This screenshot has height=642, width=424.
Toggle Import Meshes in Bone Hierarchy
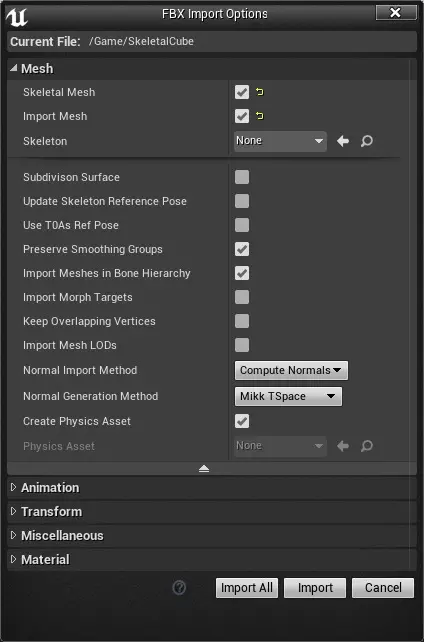coord(242,273)
